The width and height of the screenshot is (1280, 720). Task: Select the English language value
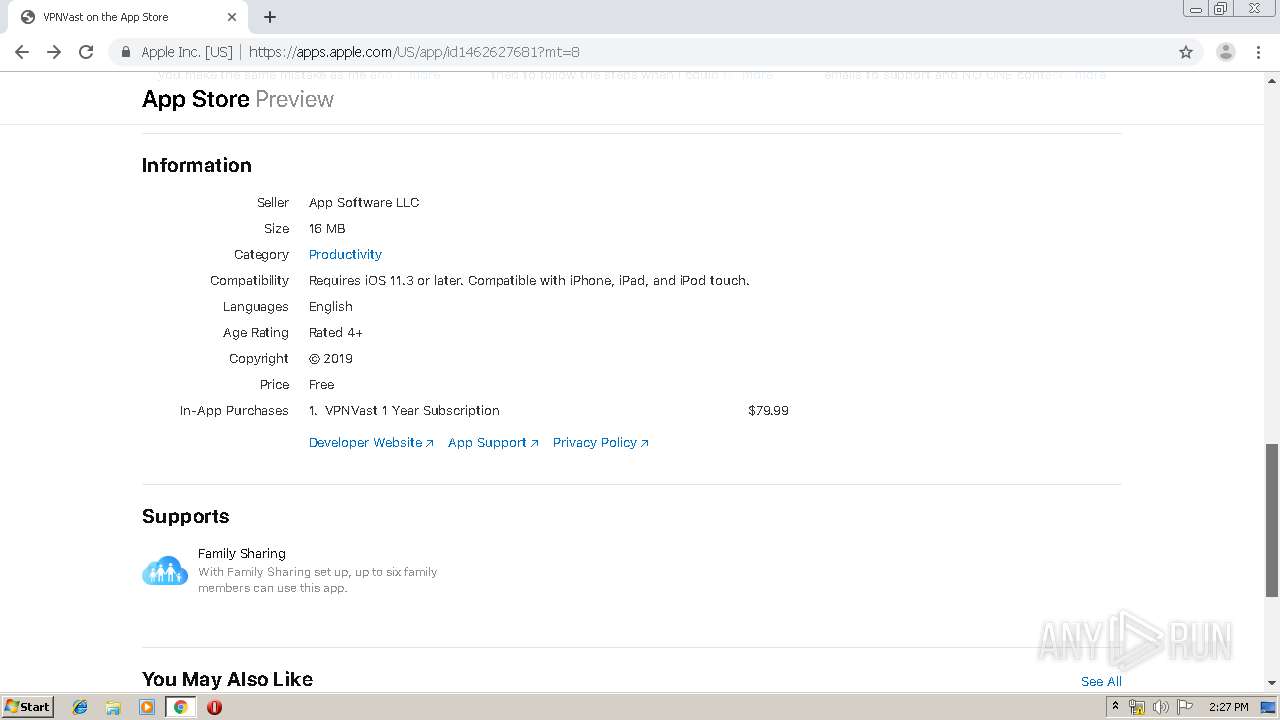(x=331, y=306)
